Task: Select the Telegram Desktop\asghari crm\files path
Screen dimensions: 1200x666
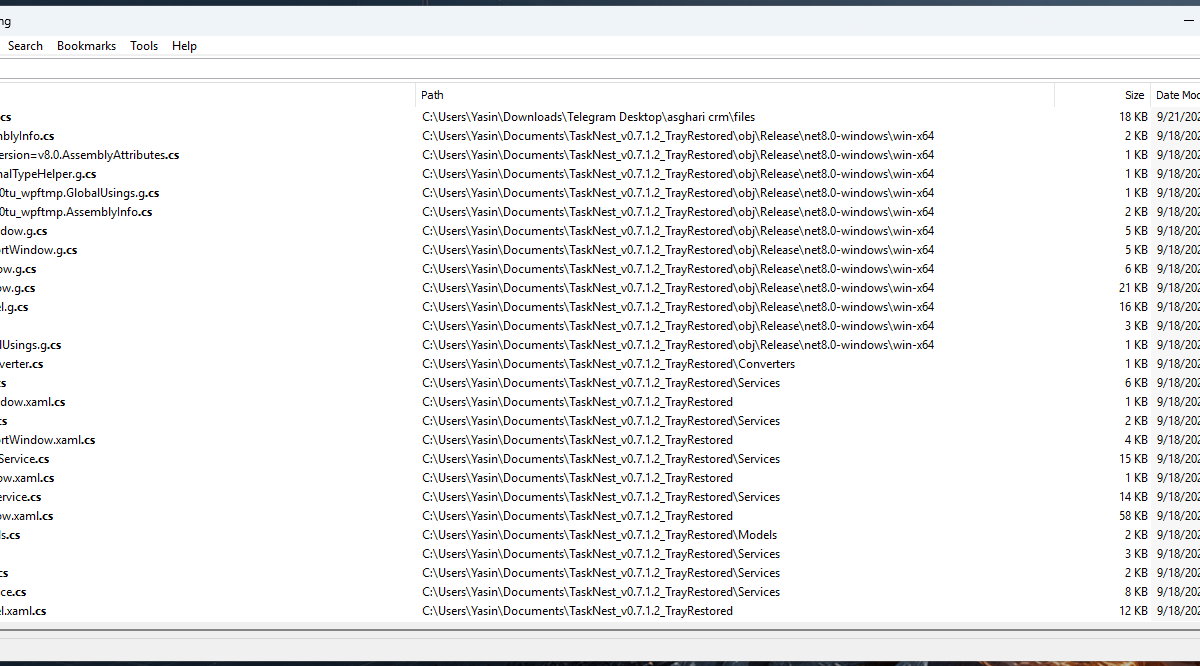Action: [x=589, y=117]
